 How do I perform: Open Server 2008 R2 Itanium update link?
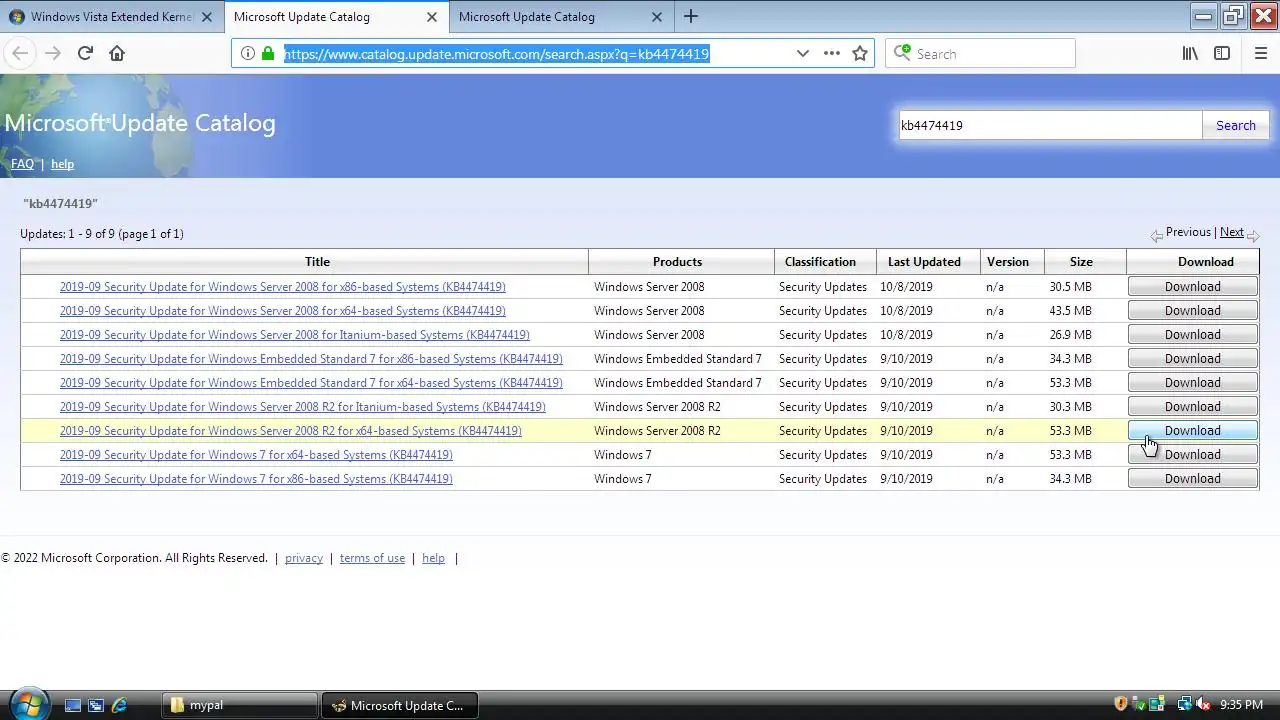point(302,407)
